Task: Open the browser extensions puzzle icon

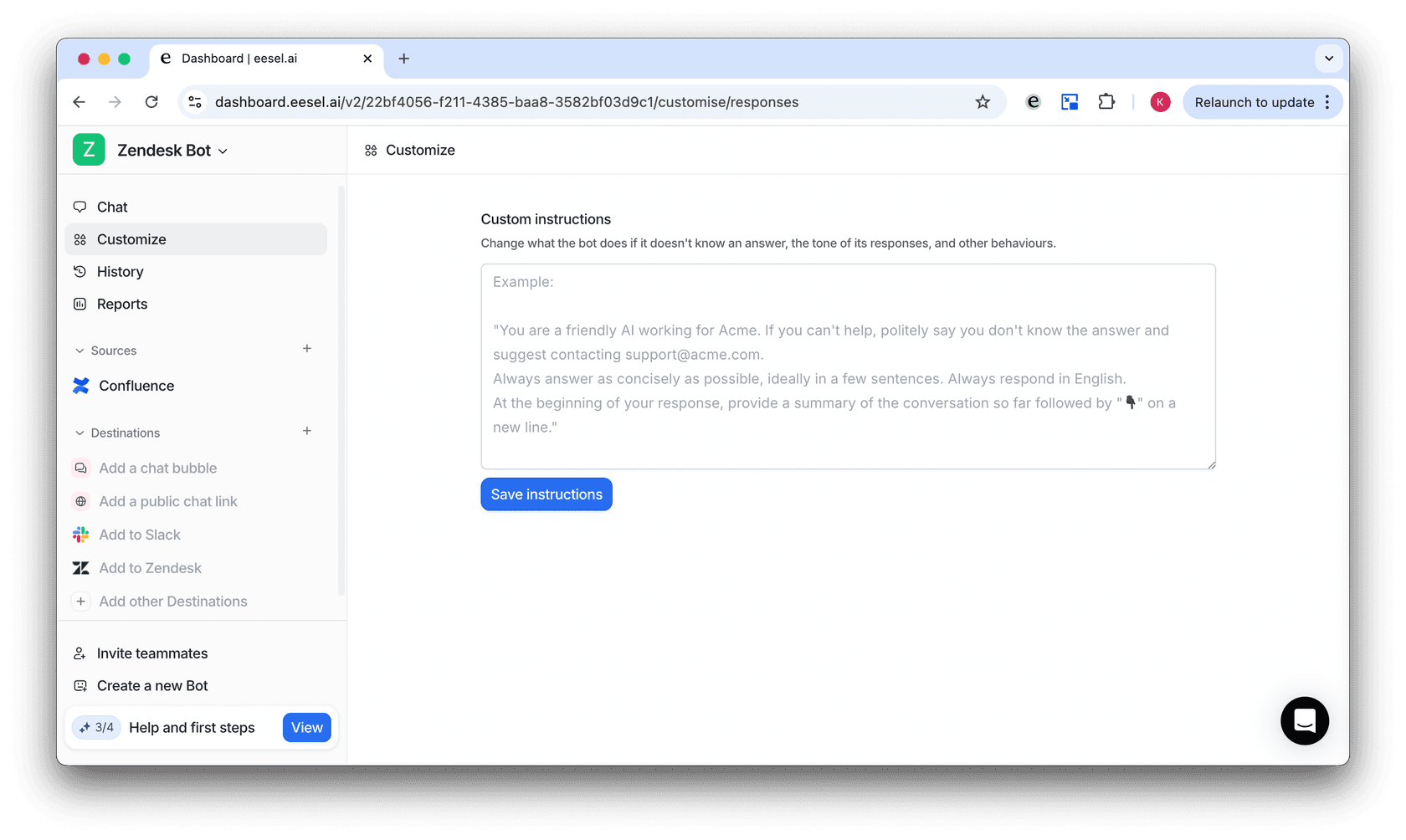Action: coord(1106,102)
